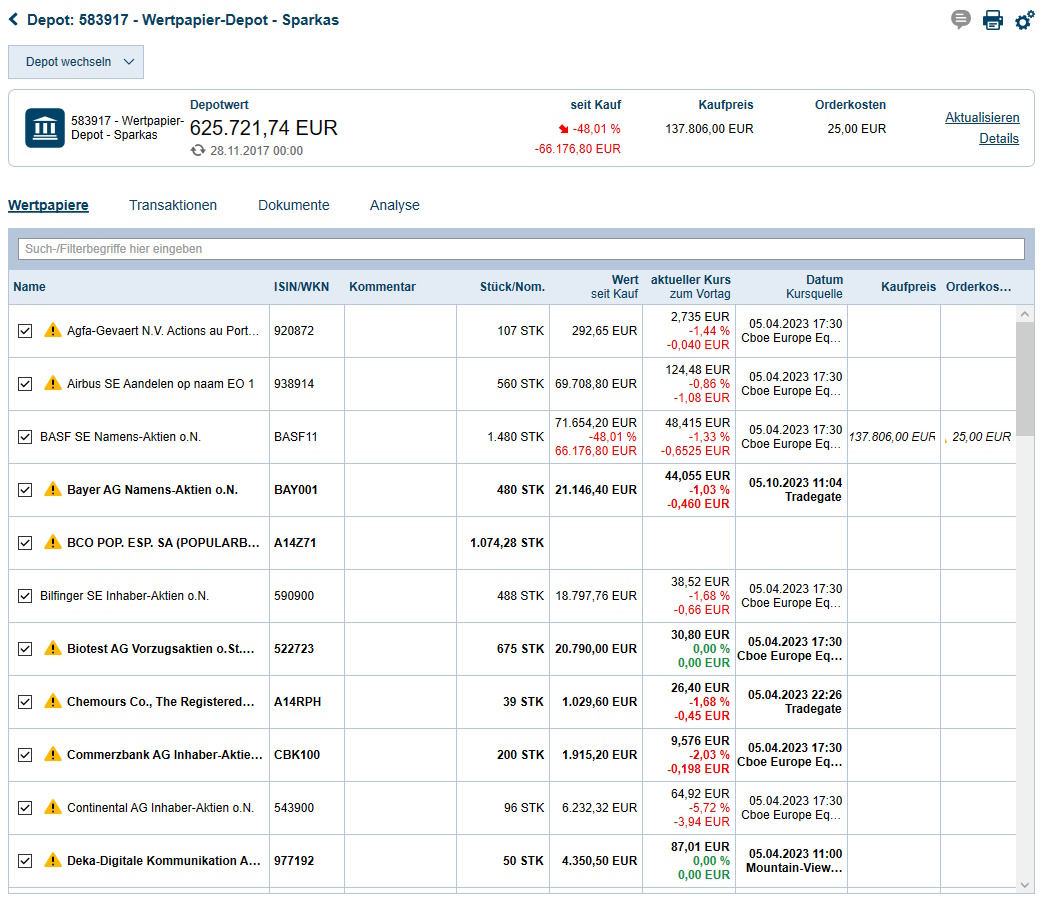Open settings gear icon
1043x898 pixels.
pos(1024,20)
